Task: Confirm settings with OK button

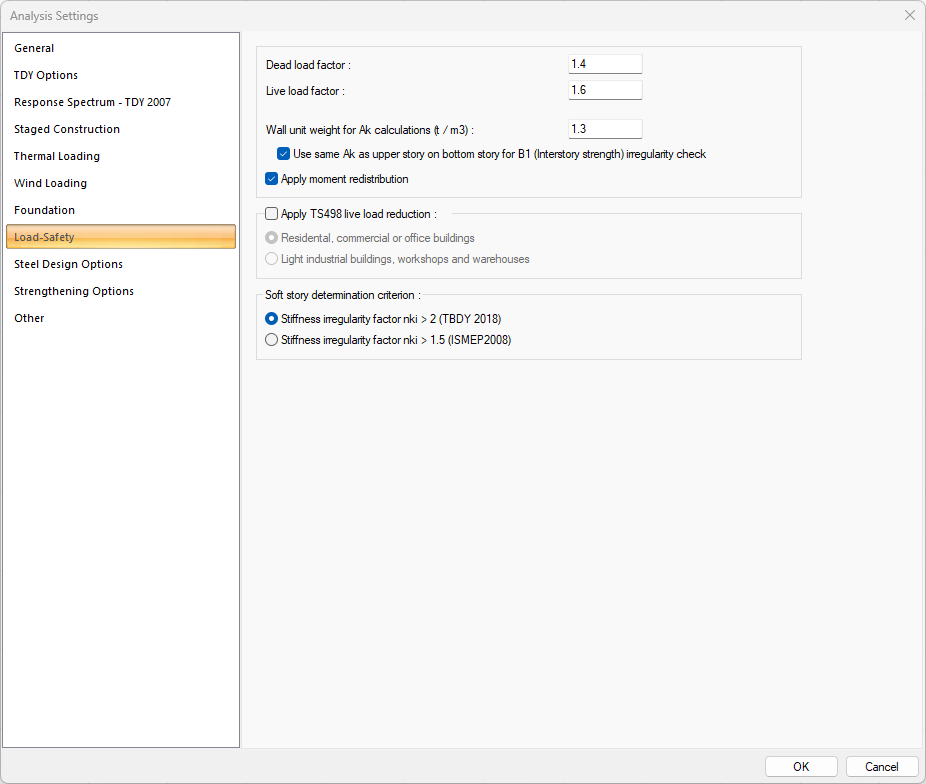Action: click(x=801, y=766)
